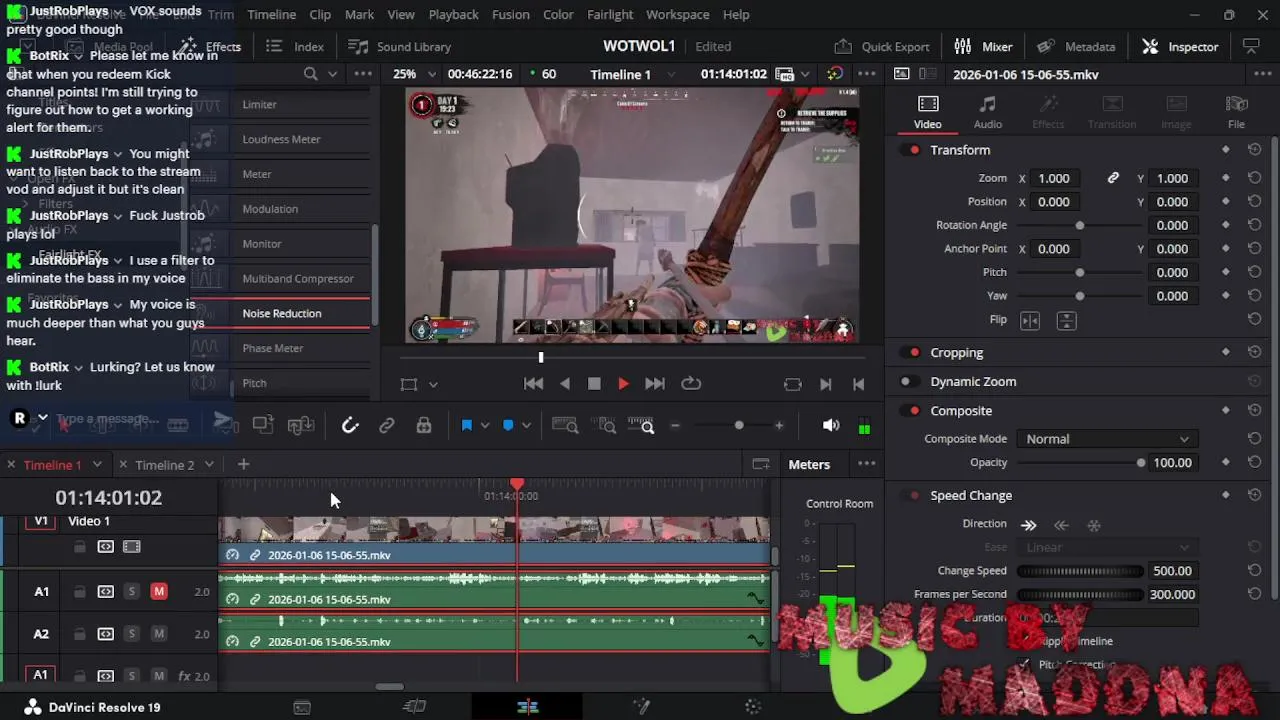The width and height of the screenshot is (1280, 720).
Task: Expand the Timeline 1 tab dropdown arrow
Action: 97,464
